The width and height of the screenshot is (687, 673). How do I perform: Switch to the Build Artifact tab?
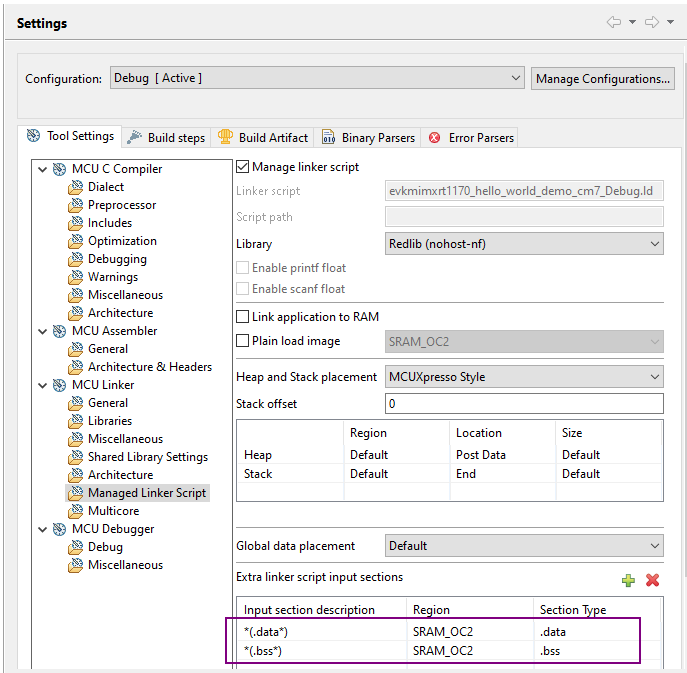[263, 138]
